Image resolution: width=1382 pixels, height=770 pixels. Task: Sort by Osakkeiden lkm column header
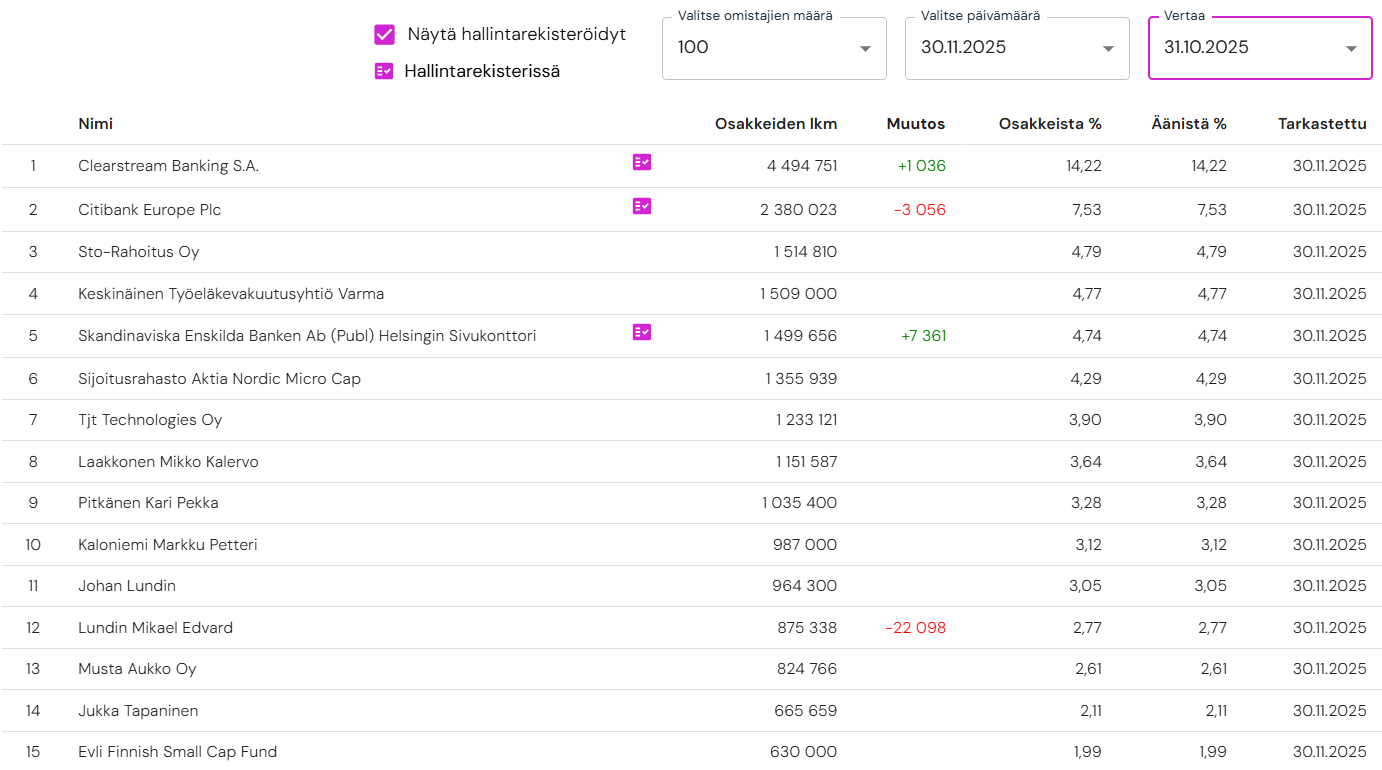[x=776, y=124]
